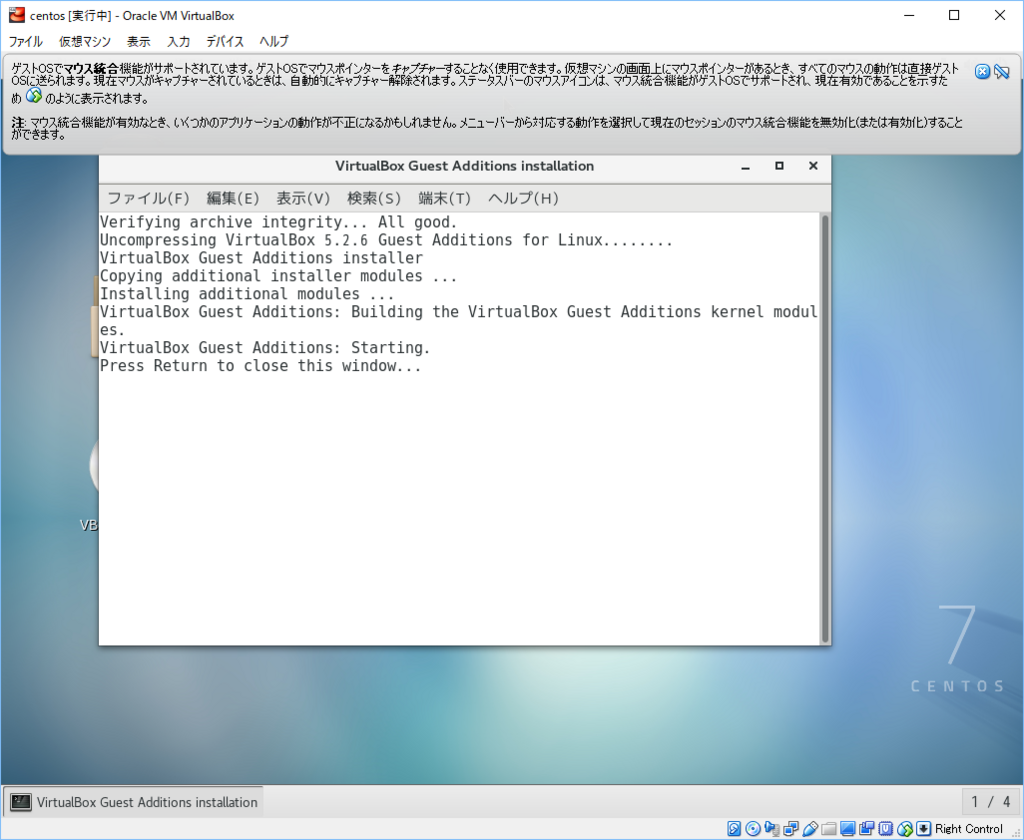The image size is (1024, 840).
Task: Open the 入力 menu
Action: tap(178, 41)
